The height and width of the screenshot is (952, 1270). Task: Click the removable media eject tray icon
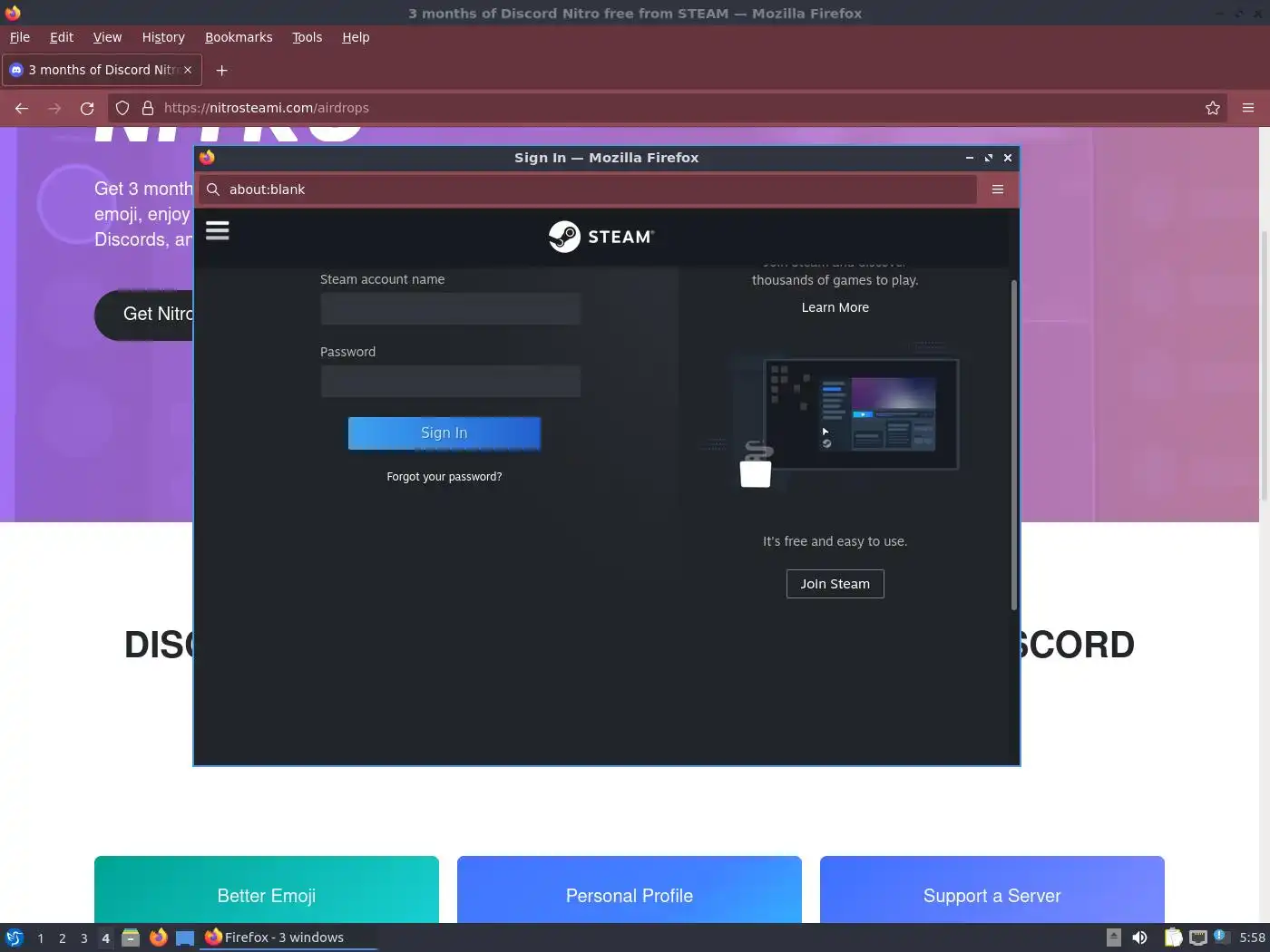point(1114,937)
